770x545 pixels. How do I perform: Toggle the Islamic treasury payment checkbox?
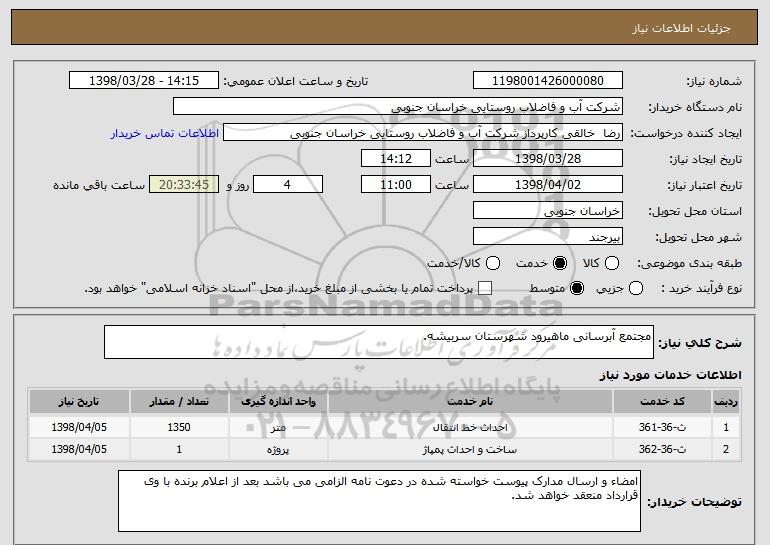click(485, 288)
